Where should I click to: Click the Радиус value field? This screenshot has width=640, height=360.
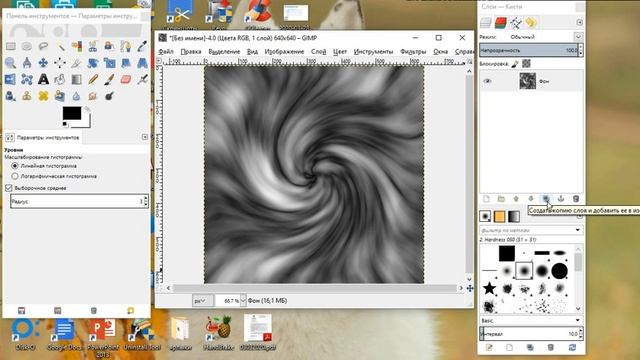(79, 201)
